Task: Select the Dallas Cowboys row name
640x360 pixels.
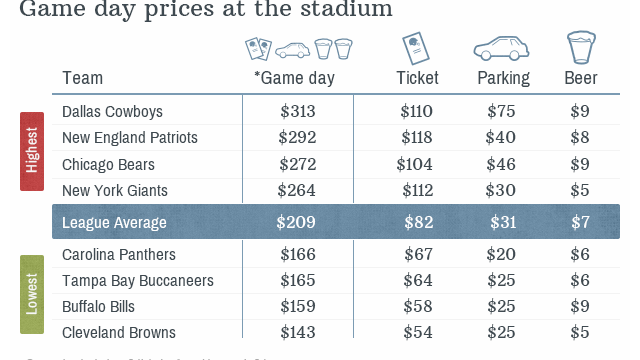Action: 112,111
